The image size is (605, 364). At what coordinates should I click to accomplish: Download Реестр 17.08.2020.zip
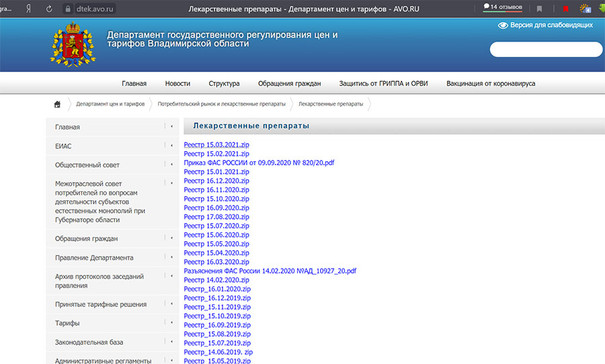216,217
